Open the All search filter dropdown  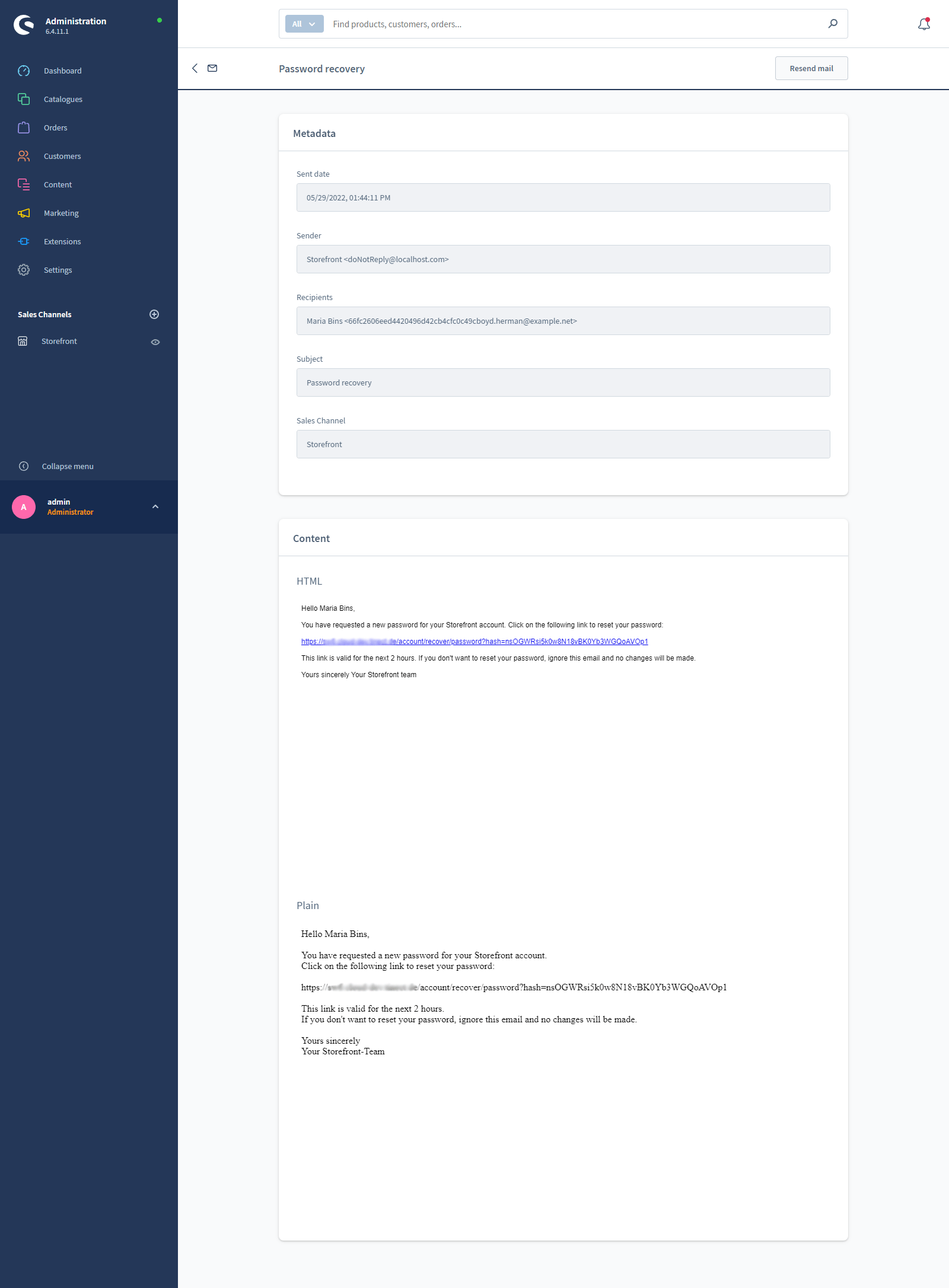point(304,24)
